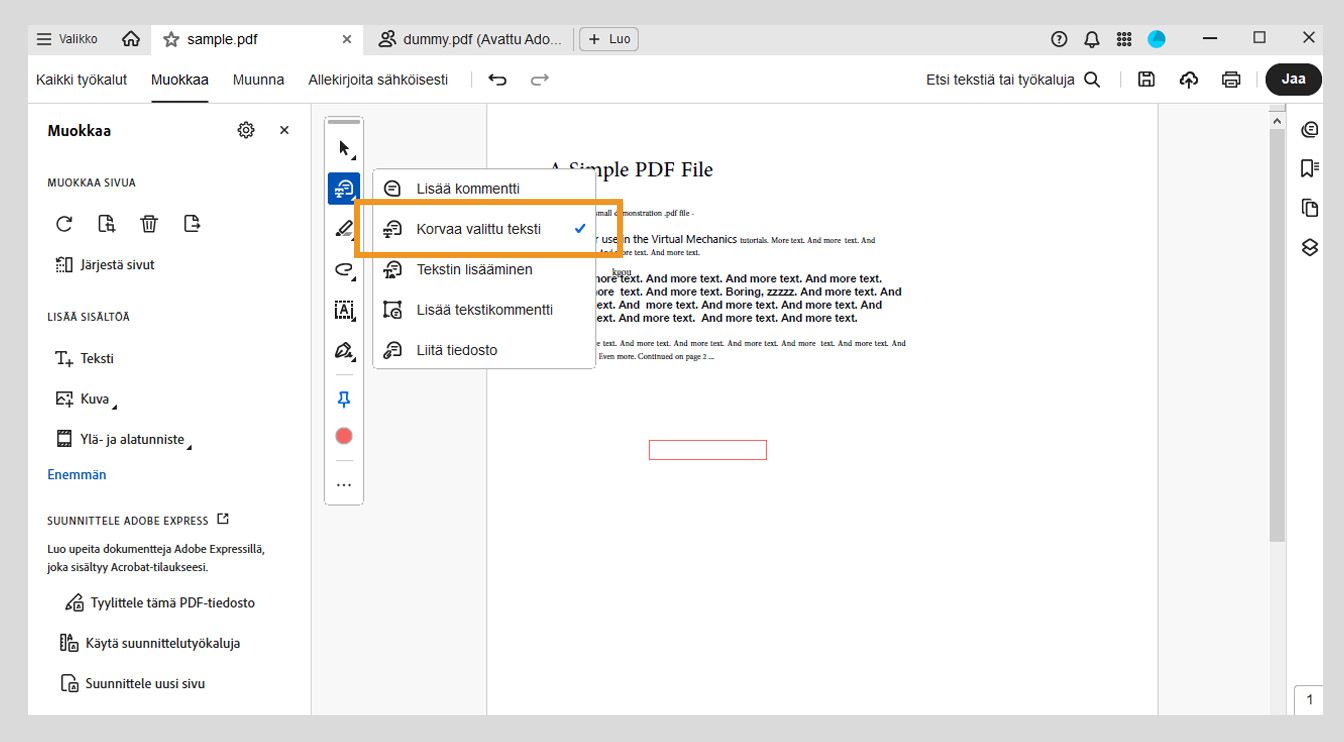Choose Suunnittele uusi sivu
This screenshot has width=1344, height=742.
133,684
